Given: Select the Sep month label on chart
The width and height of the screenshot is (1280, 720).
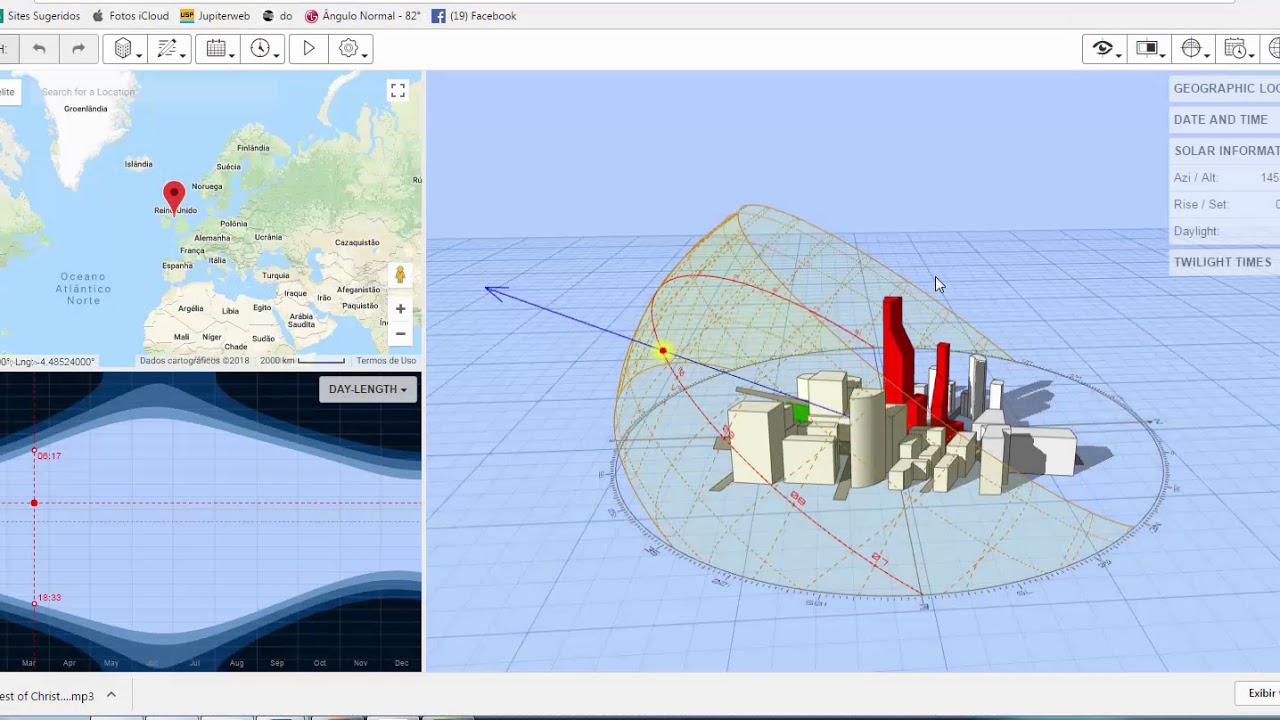Looking at the screenshot, I should tap(277, 663).
